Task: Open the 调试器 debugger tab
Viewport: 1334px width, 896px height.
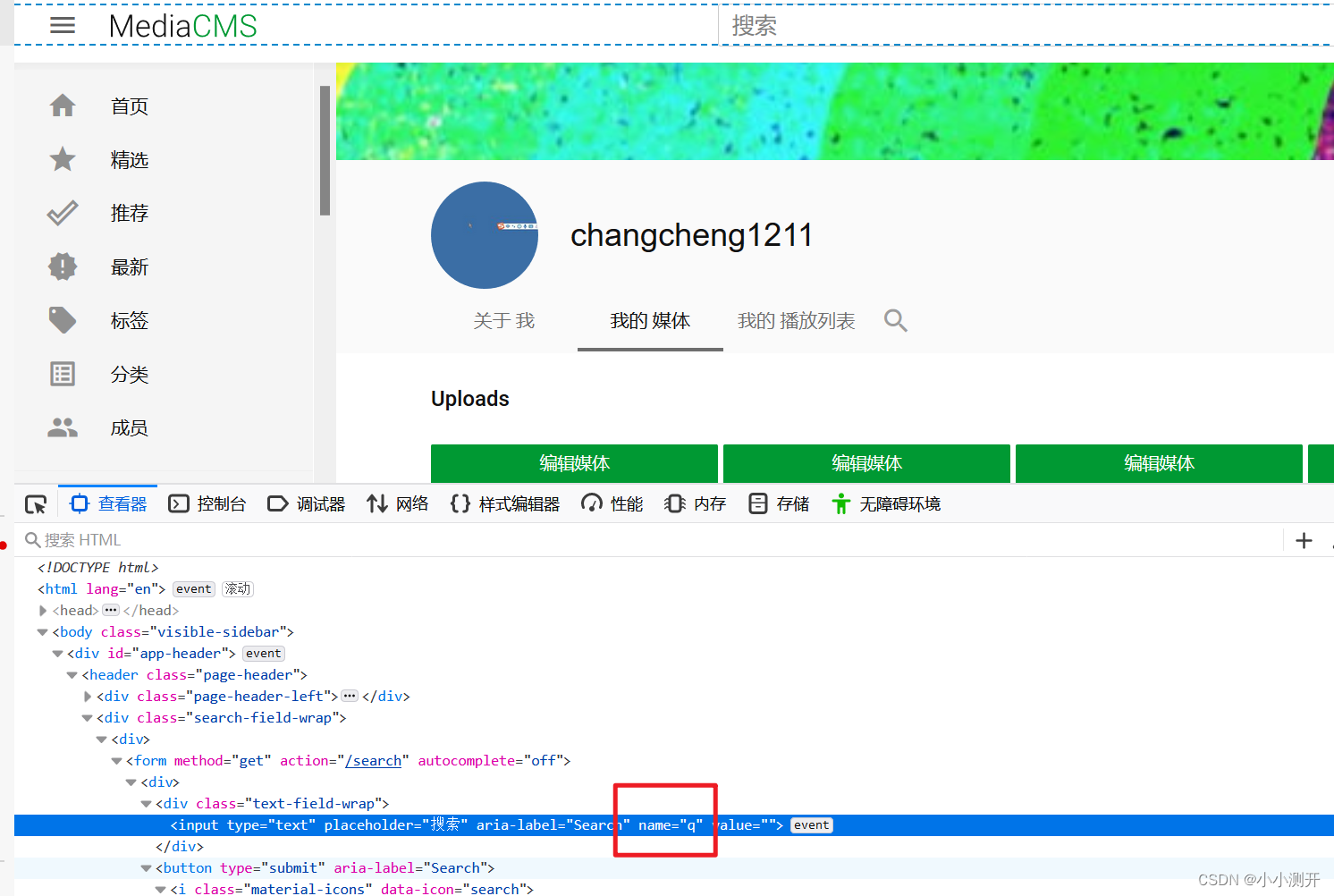Action: coord(307,504)
